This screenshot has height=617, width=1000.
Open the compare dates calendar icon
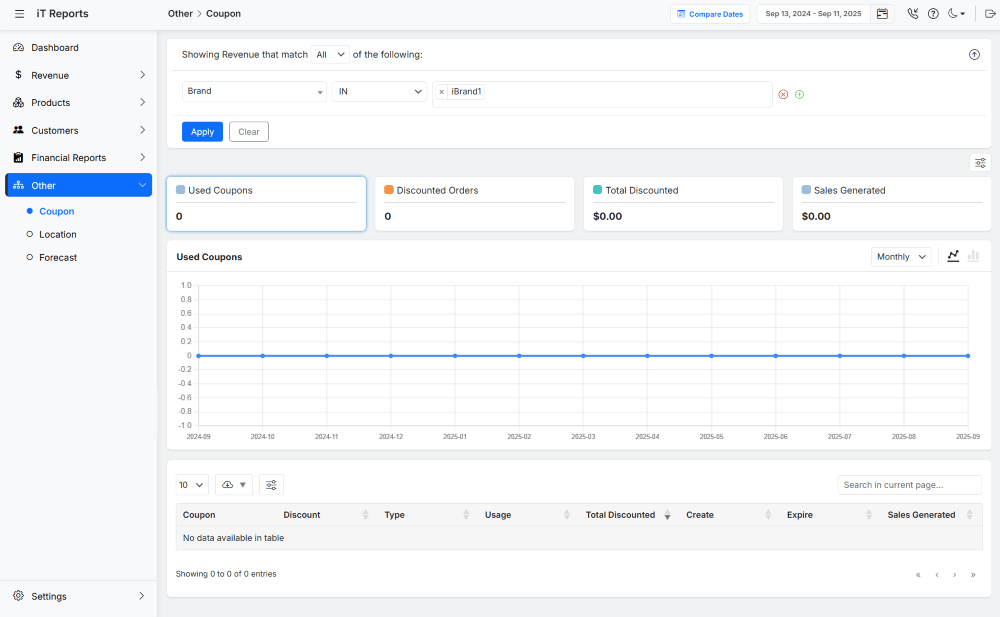[882, 13]
